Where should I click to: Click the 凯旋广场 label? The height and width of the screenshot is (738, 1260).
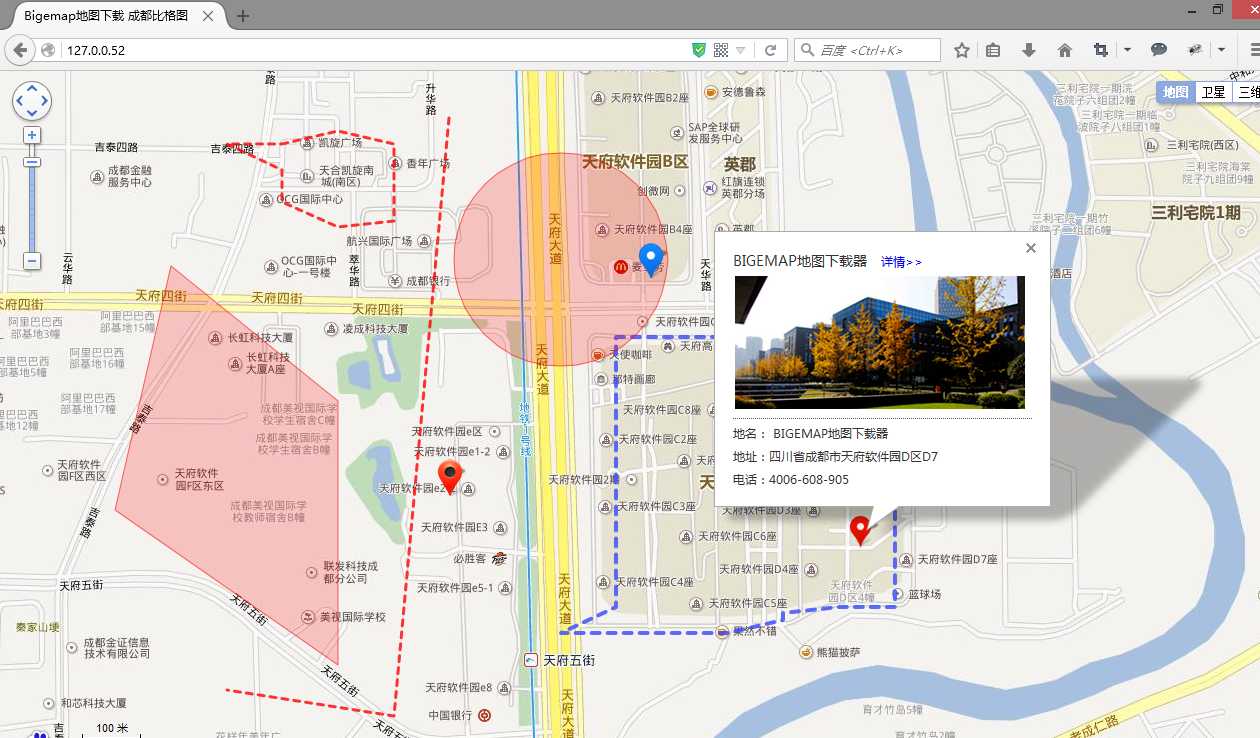coord(340,143)
